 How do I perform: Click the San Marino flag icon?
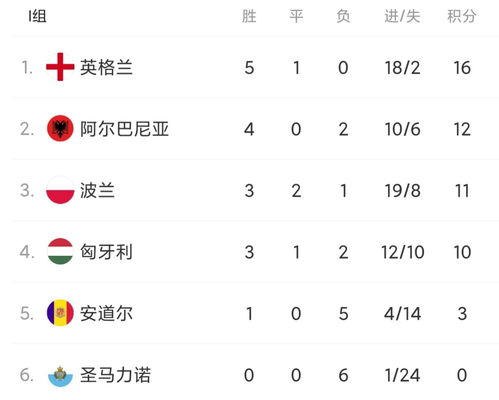(60, 375)
